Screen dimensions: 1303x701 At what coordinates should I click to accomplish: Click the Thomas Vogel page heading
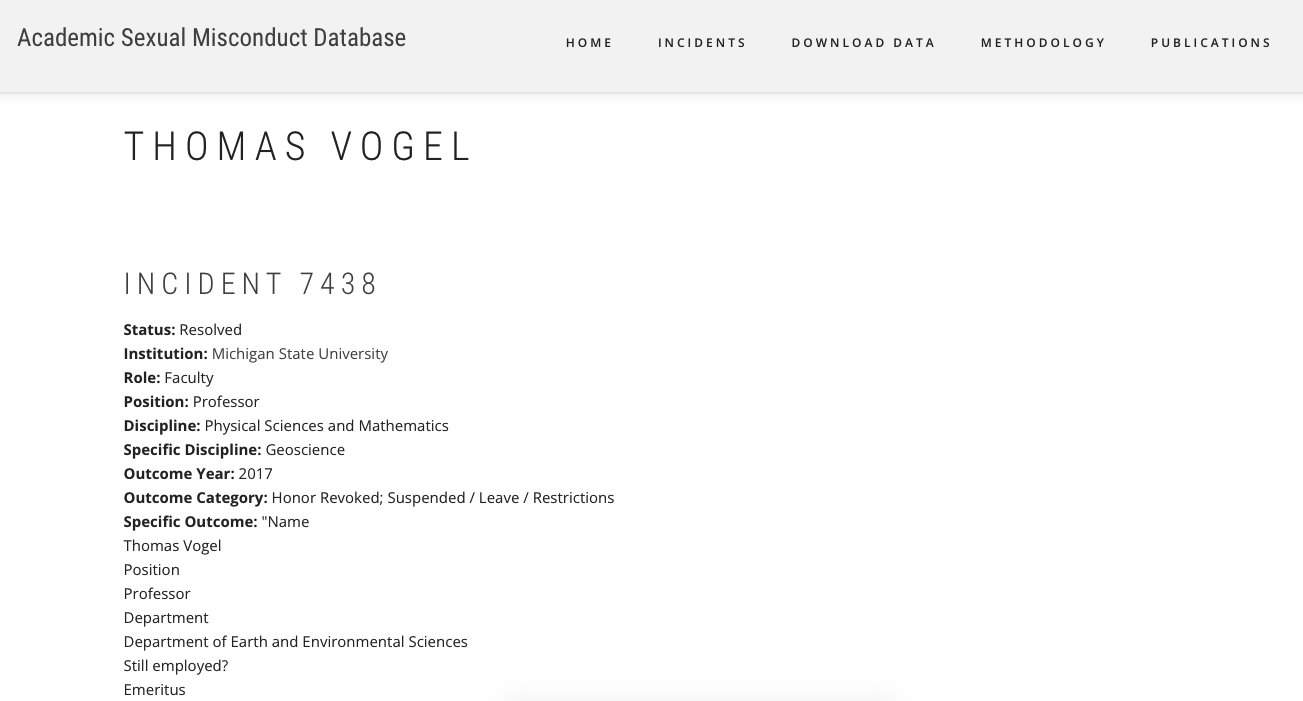298,147
